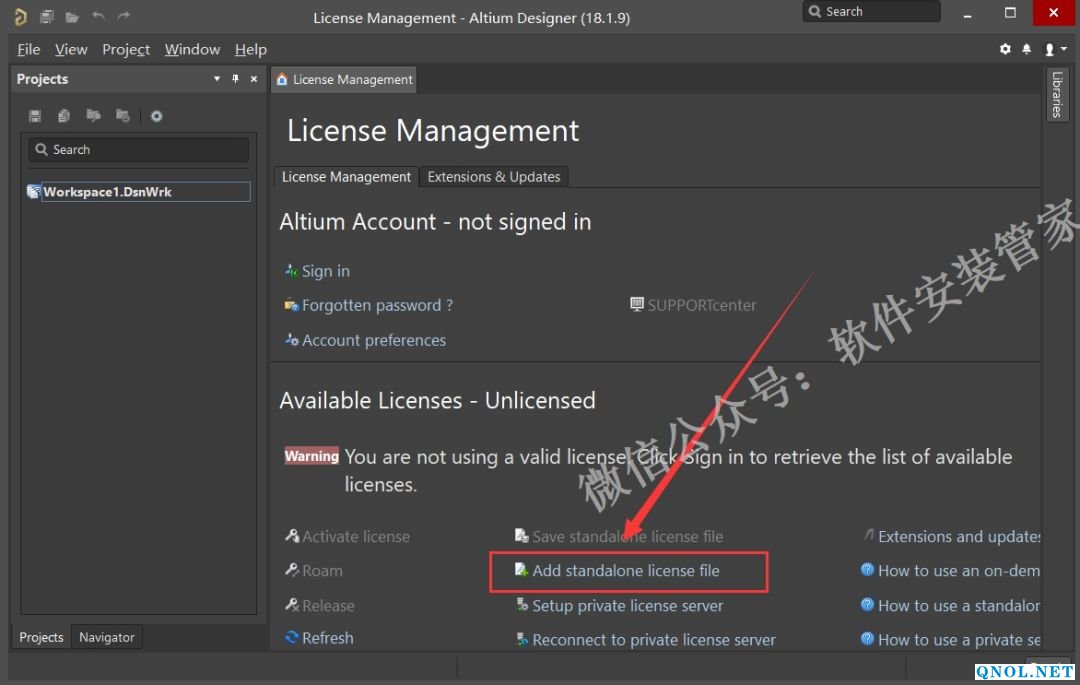The width and height of the screenshot is (1080, 685).
Task: Click the Sign in link
Action: [x=325, y=271]
